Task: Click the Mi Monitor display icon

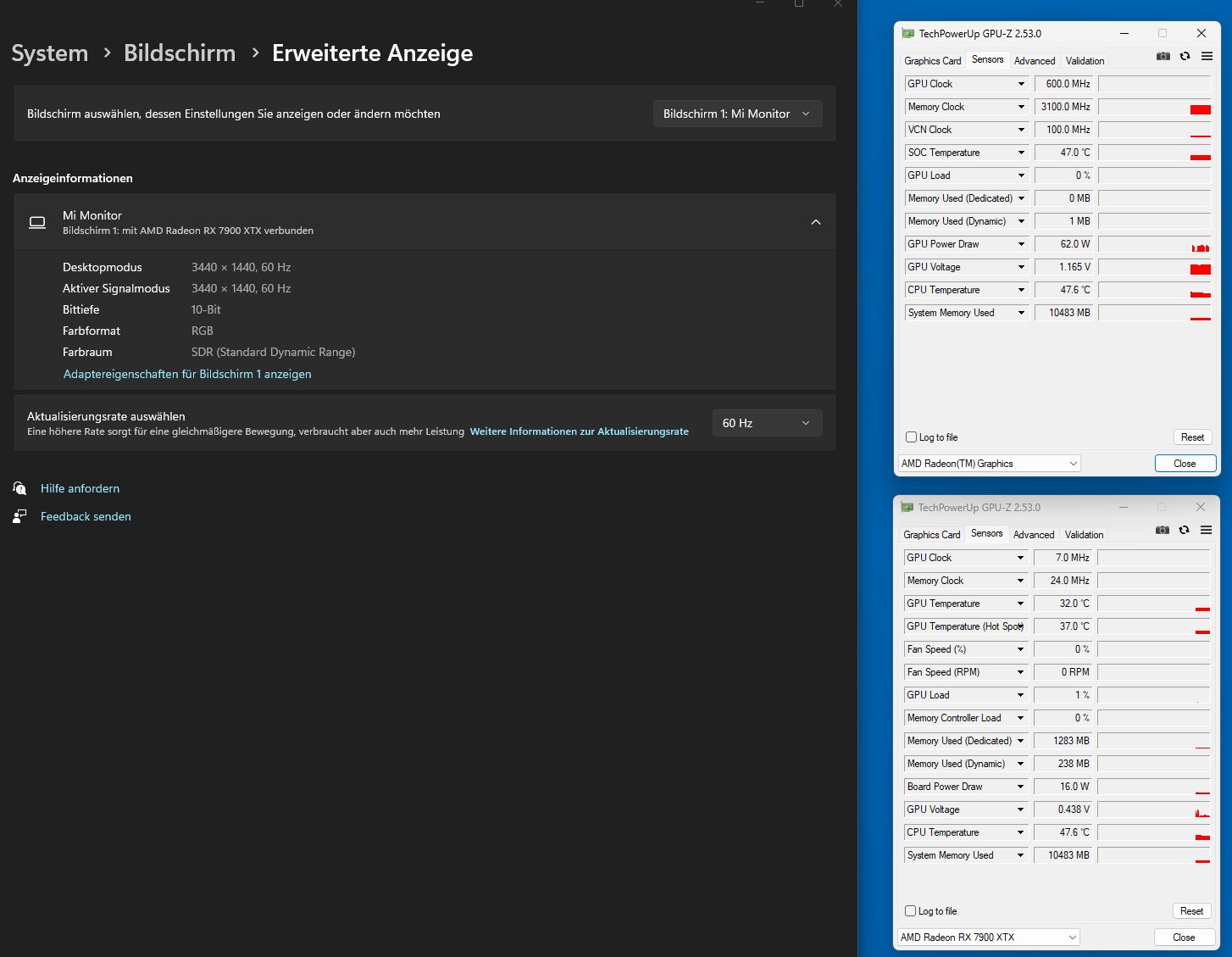Action: click(37, 222)
